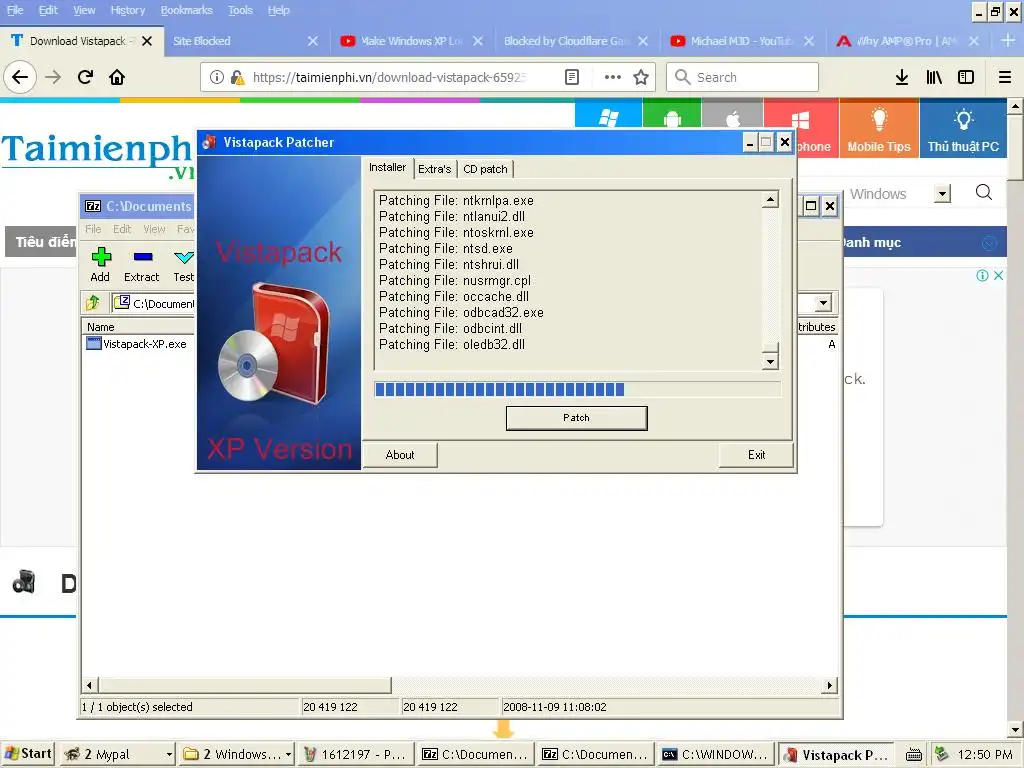Screen dimensions: 1024x768
Task: Click the 7-Zip Add plus icon
Action: pyautogui.click(x=101, y=257)
